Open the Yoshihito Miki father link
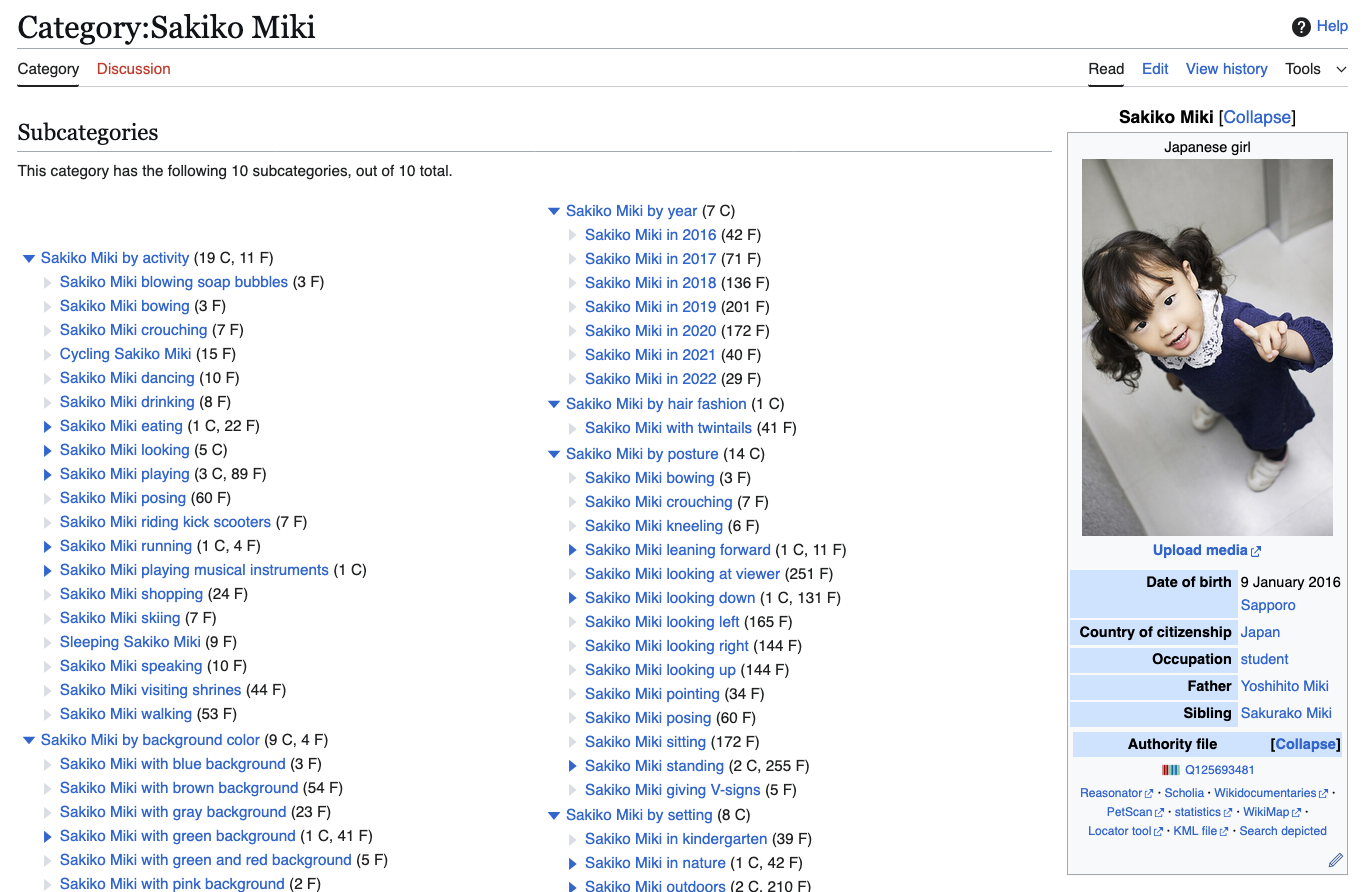This screenshot has height=892, width=1370. click(x=1285, y=686)
